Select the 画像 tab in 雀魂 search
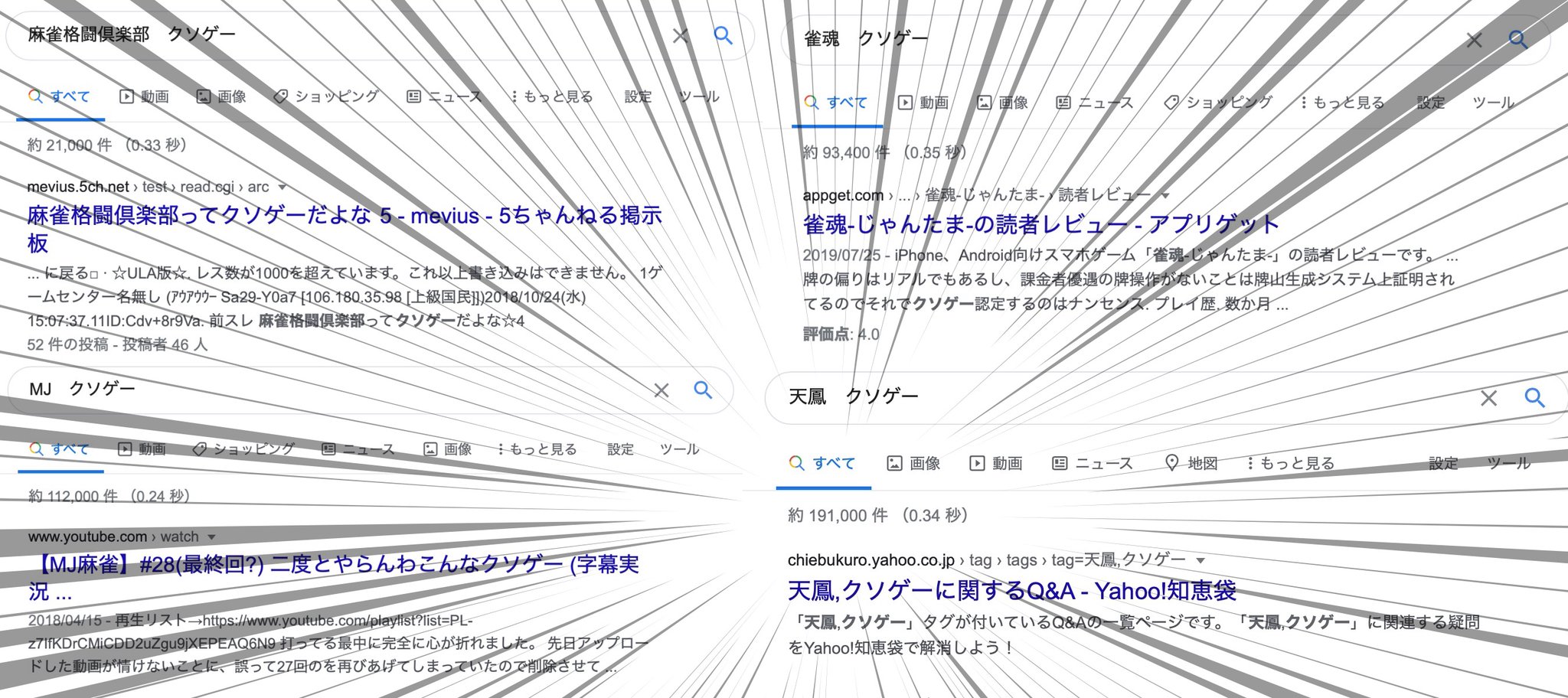The width and height of the screenshot is (1568, 698). 1003,103
